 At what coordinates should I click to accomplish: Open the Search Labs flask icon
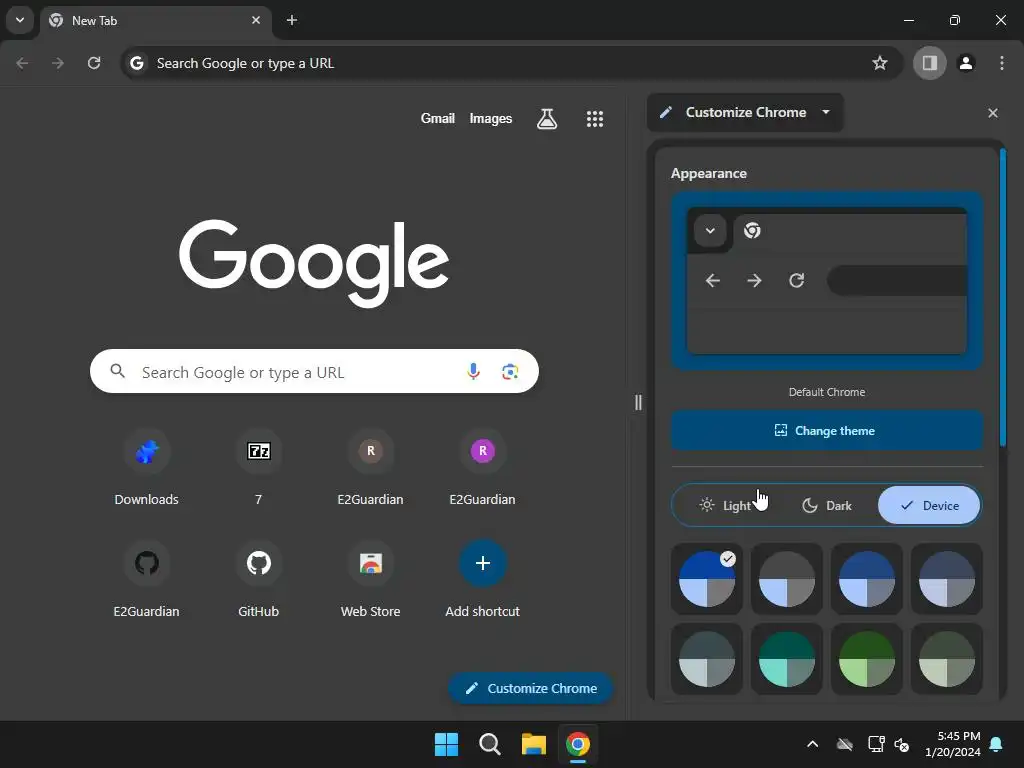(547, 119)
